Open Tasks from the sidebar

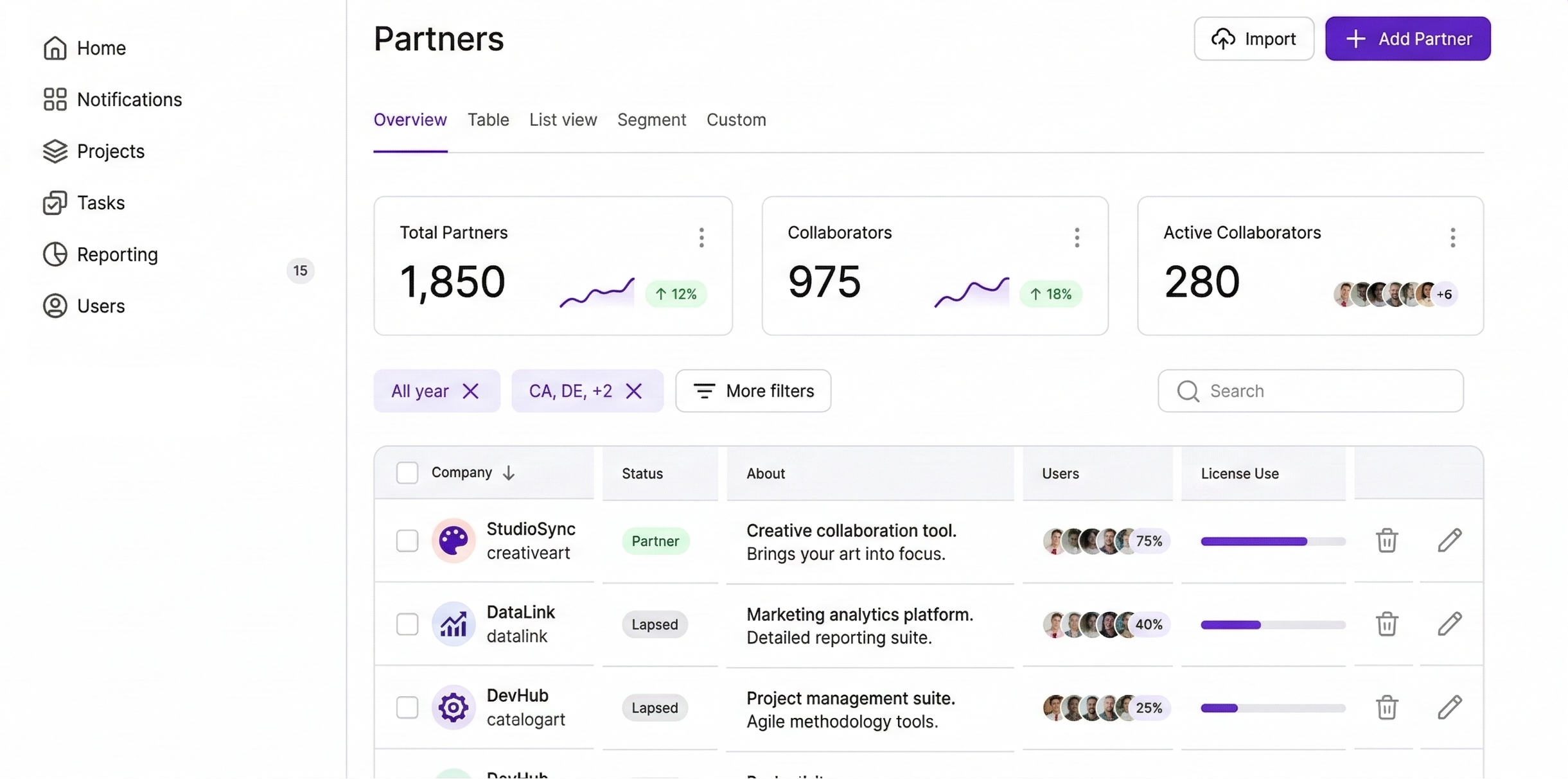(101, 203)
